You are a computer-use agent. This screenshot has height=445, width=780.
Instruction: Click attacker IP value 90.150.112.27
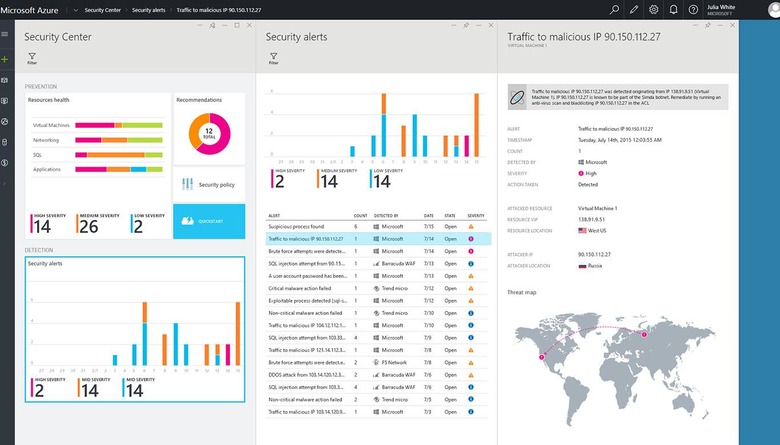(594, 255)
